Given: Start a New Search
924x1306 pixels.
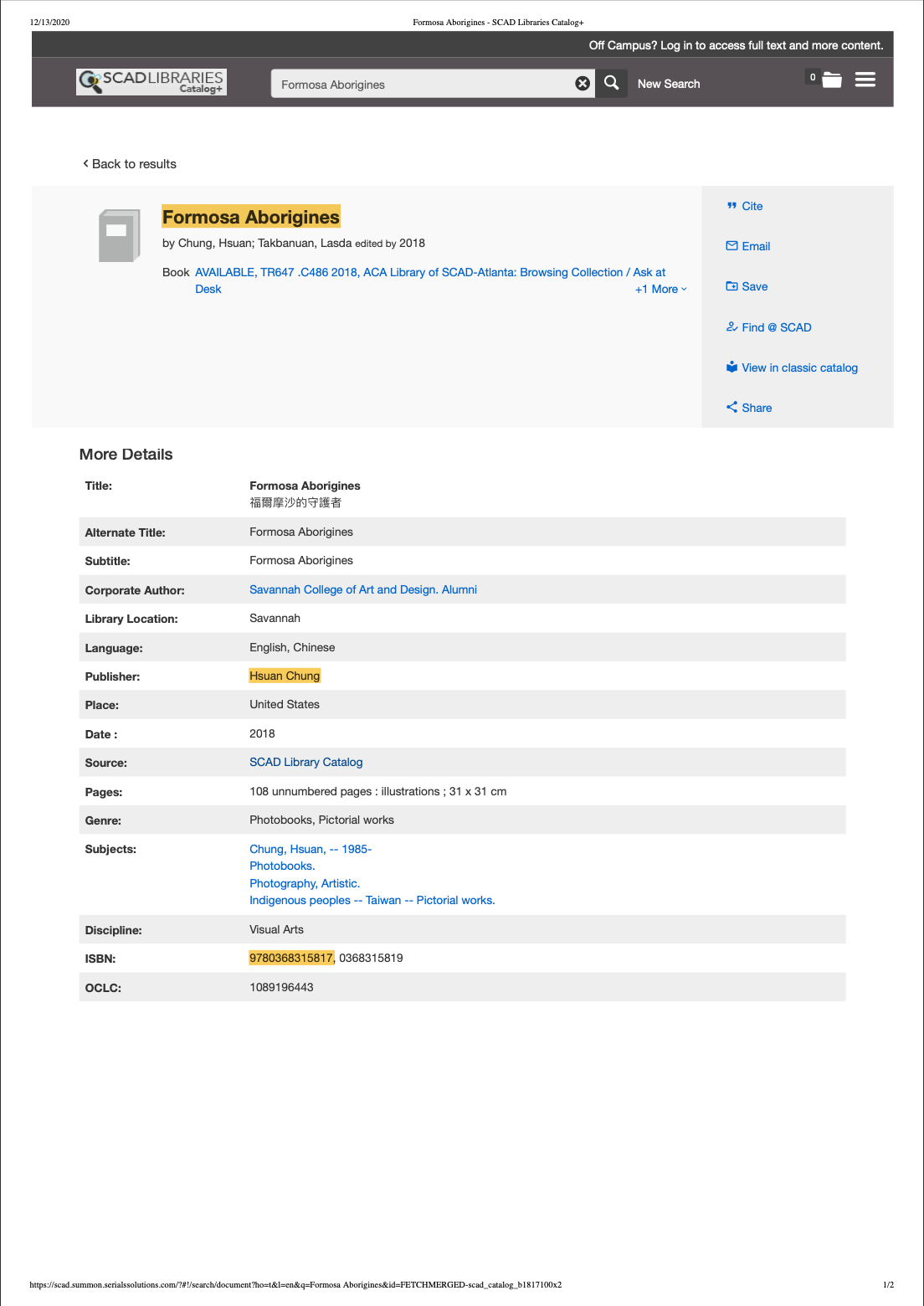Looking at the screenshot, I should (x=669, y=84).
